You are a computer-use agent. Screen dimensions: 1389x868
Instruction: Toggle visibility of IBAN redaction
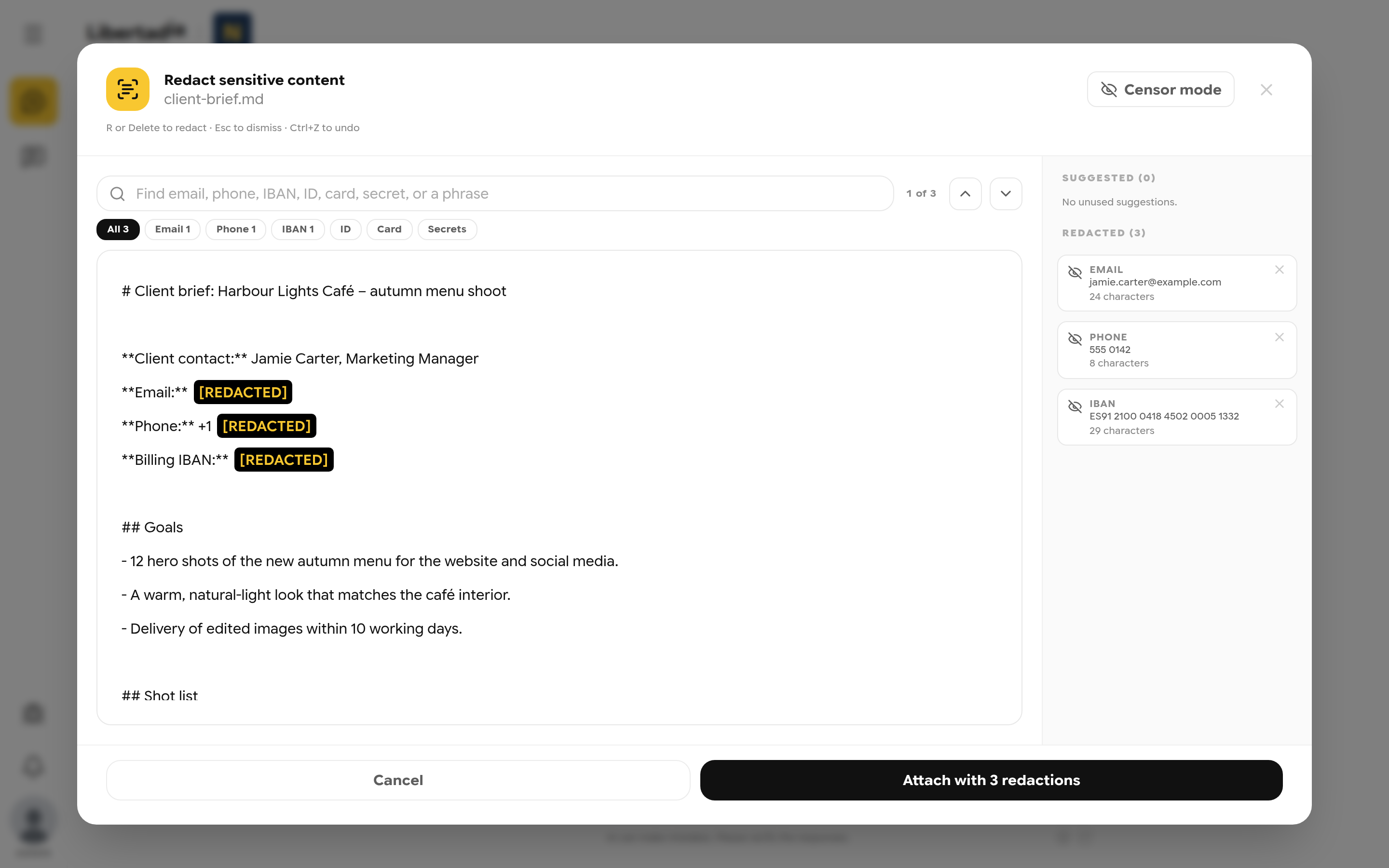click(1075, 407)
